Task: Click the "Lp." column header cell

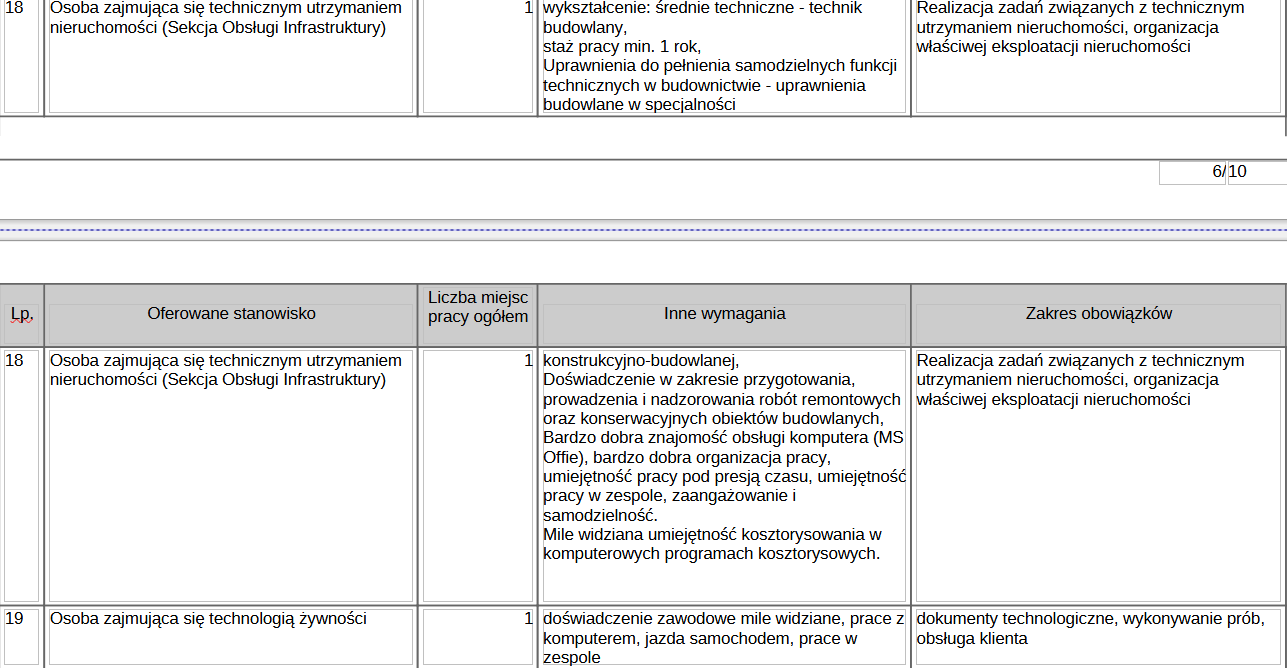Action: click(21, 314)
